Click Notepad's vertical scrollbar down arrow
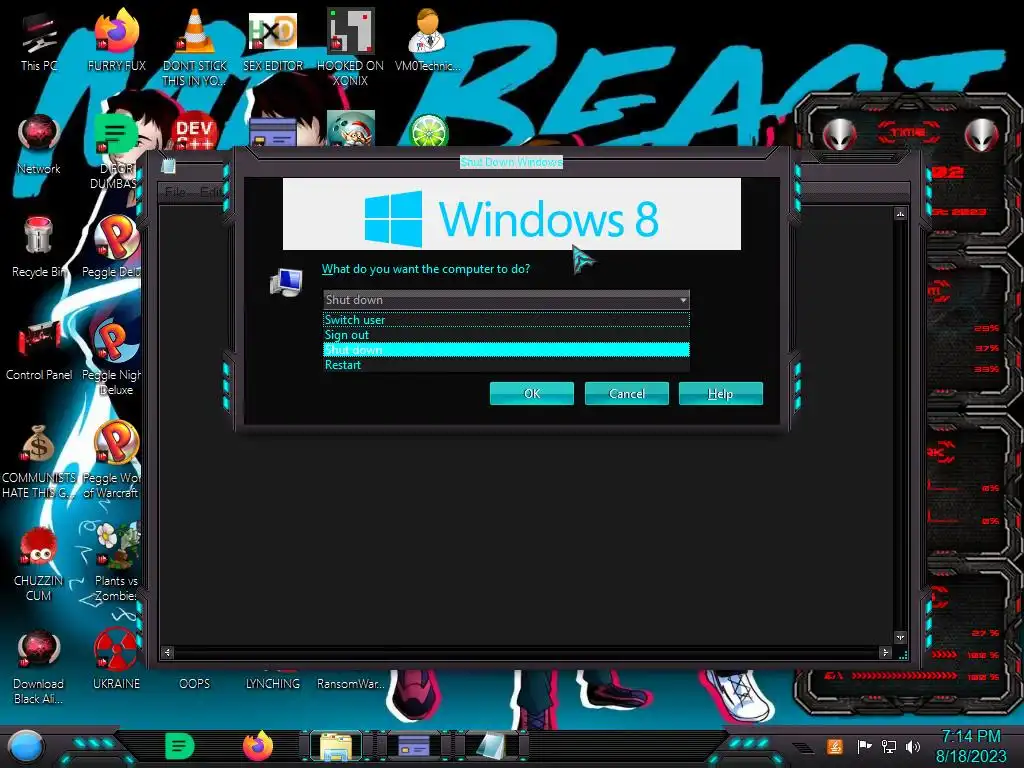This screenshot has height=768, width=1024. tap(900, 637)
